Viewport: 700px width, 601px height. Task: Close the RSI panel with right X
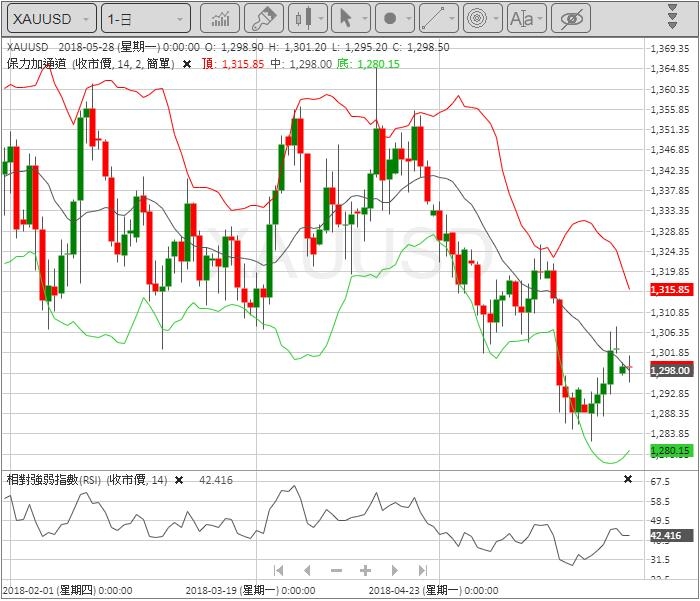628,479
